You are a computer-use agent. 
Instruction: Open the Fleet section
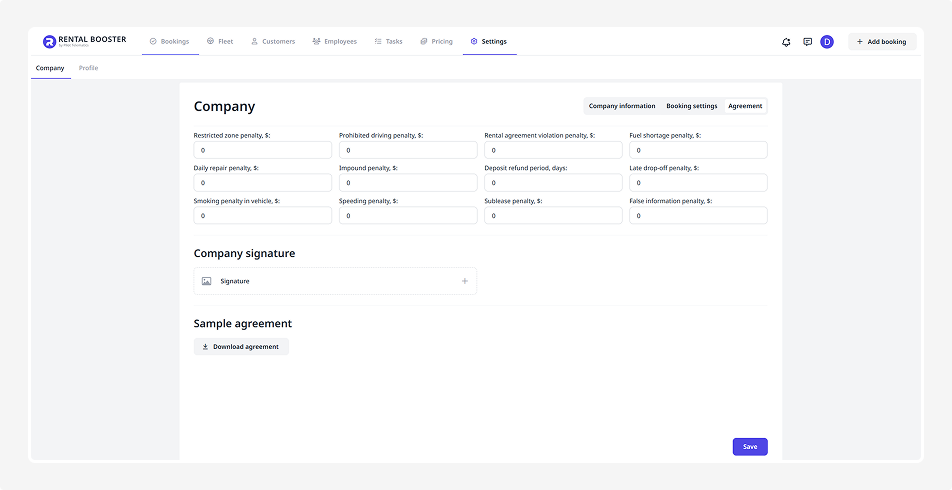(219, 42)
